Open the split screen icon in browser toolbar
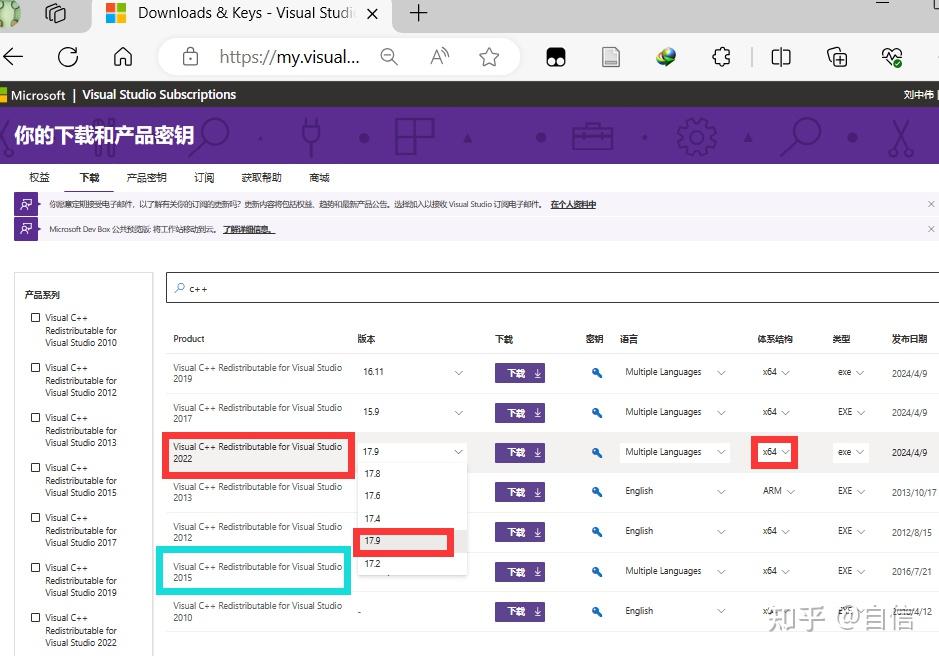 [781, 57]
